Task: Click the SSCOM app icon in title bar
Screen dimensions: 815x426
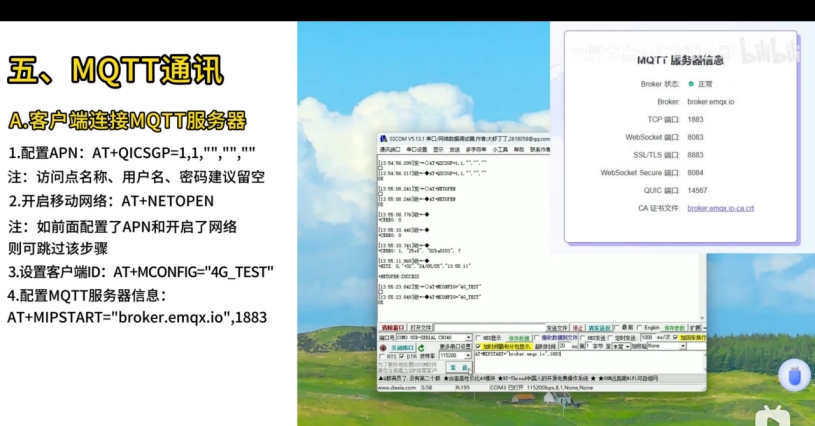Action: coord(384,139)
